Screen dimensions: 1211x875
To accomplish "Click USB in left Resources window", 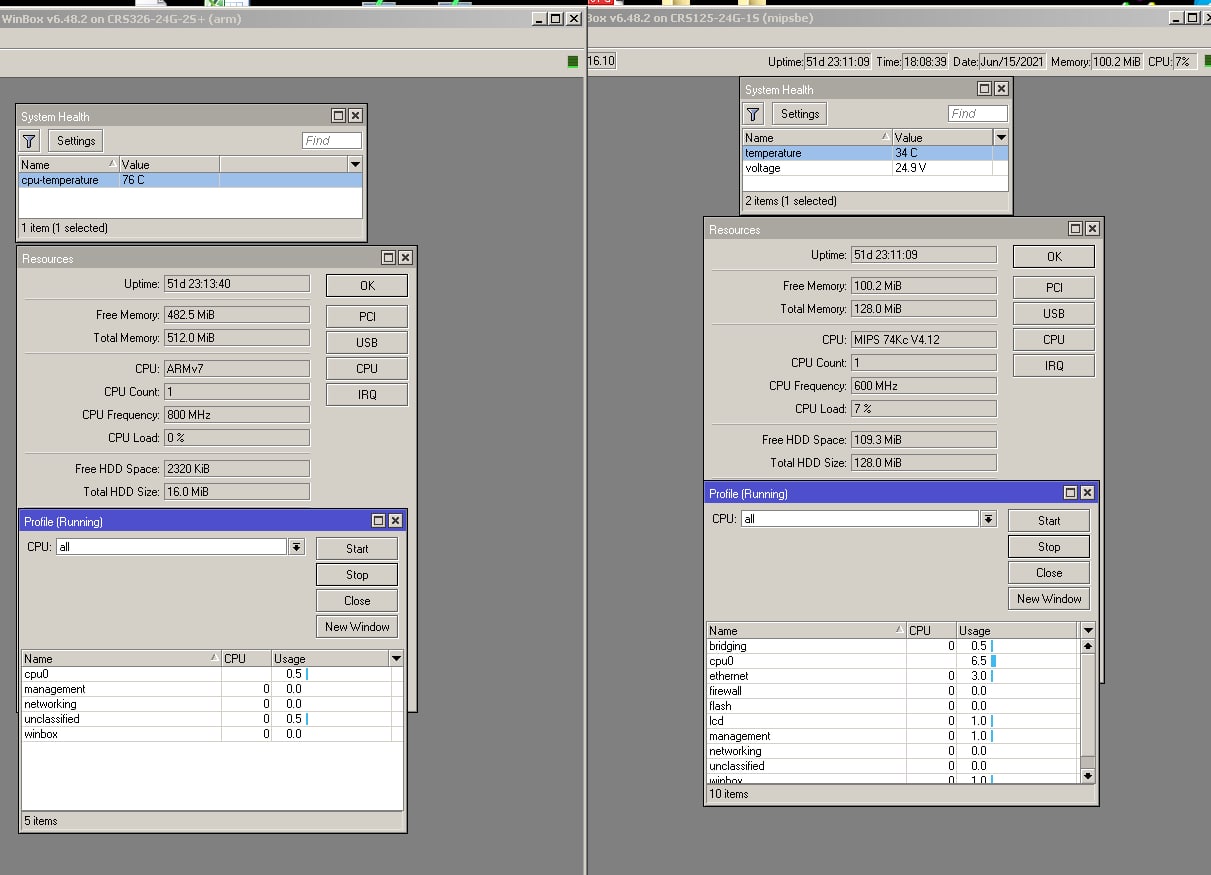I will click(x=367, y=342).
